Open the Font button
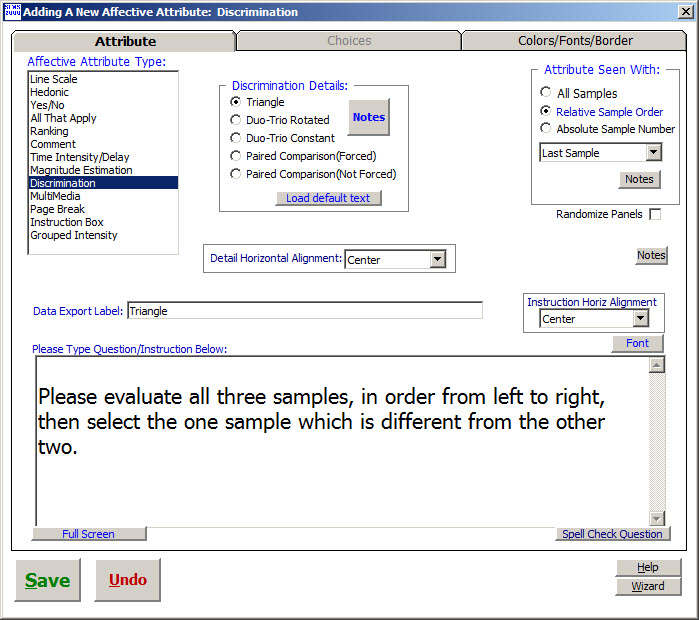The image size is (699, 620). 637,343
